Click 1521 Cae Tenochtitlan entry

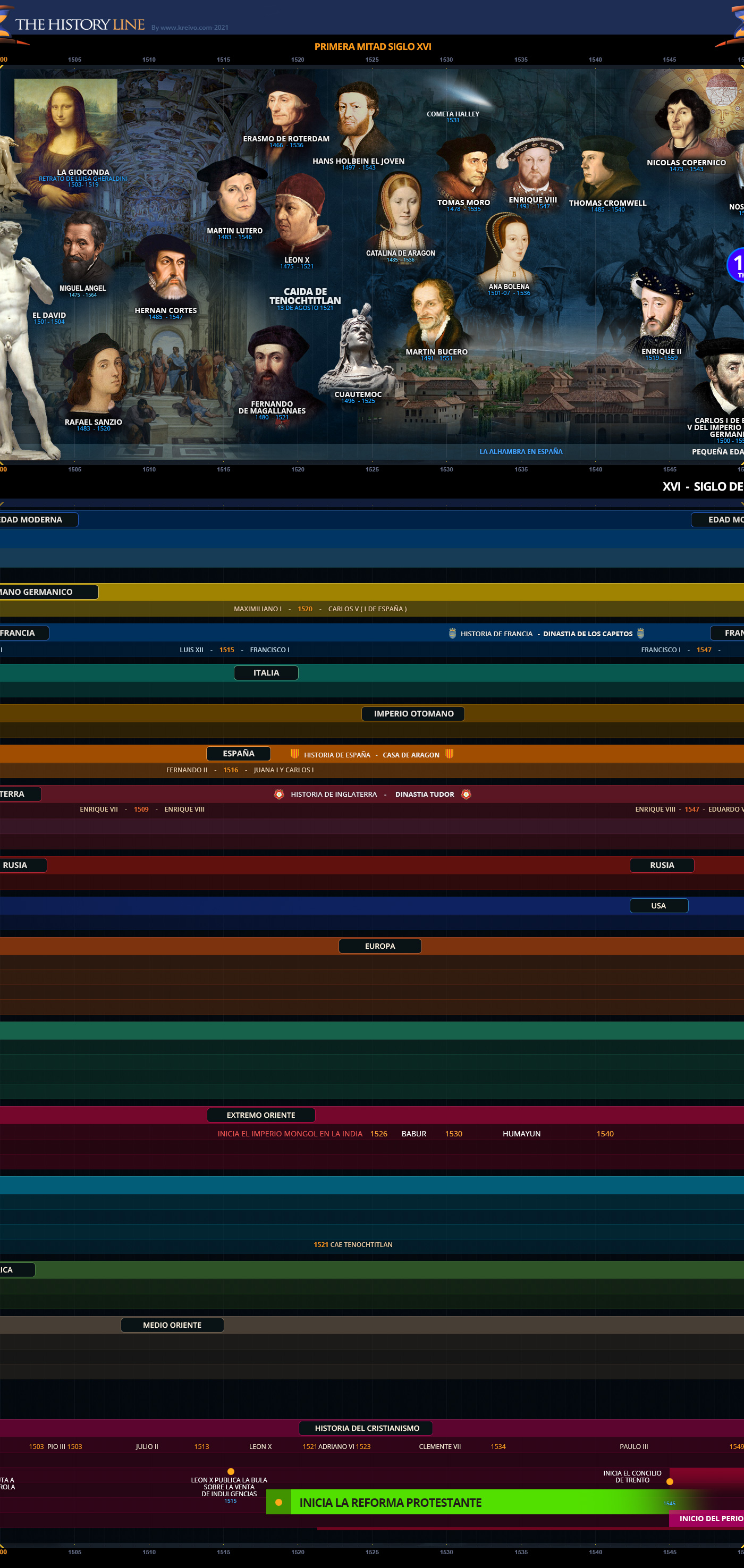pos(353,1245)
